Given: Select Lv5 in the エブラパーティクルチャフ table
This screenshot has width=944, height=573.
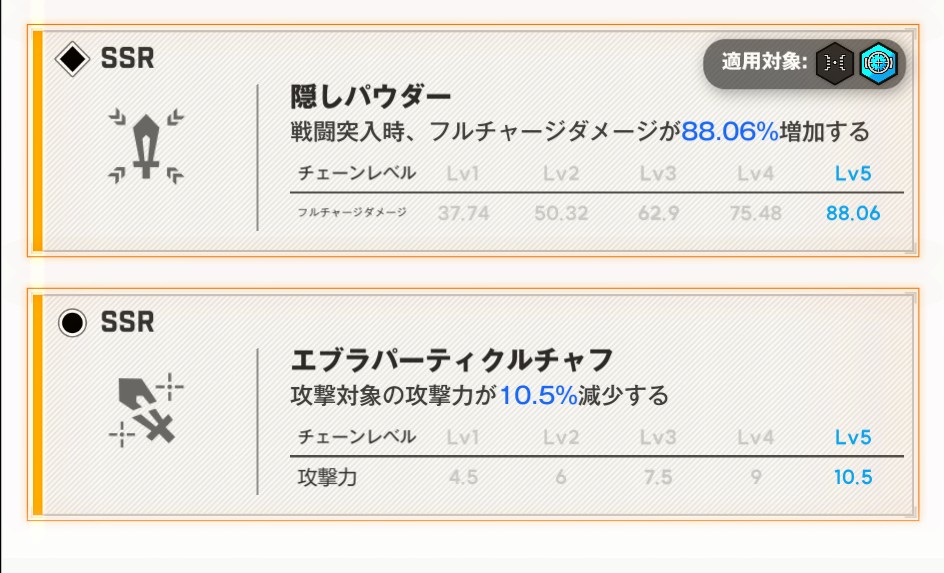Looking at the screenshot, I should [x=853, y=437].
